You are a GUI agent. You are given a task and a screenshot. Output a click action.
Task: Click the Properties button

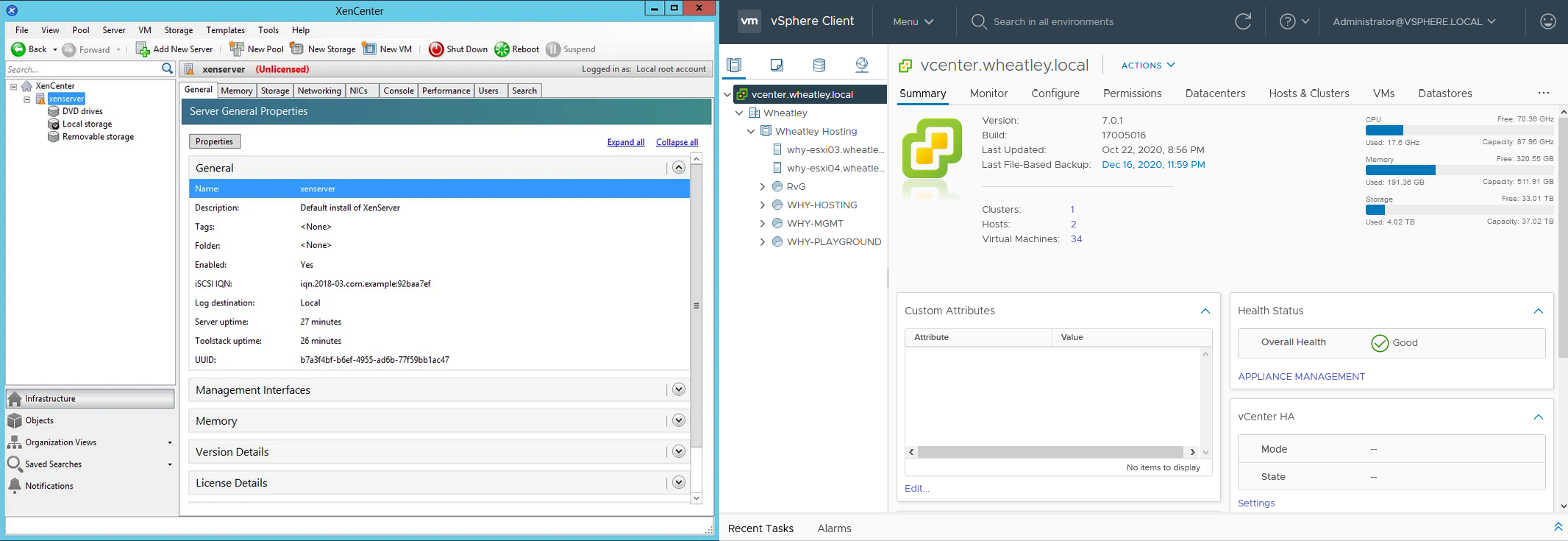[215, 141]
